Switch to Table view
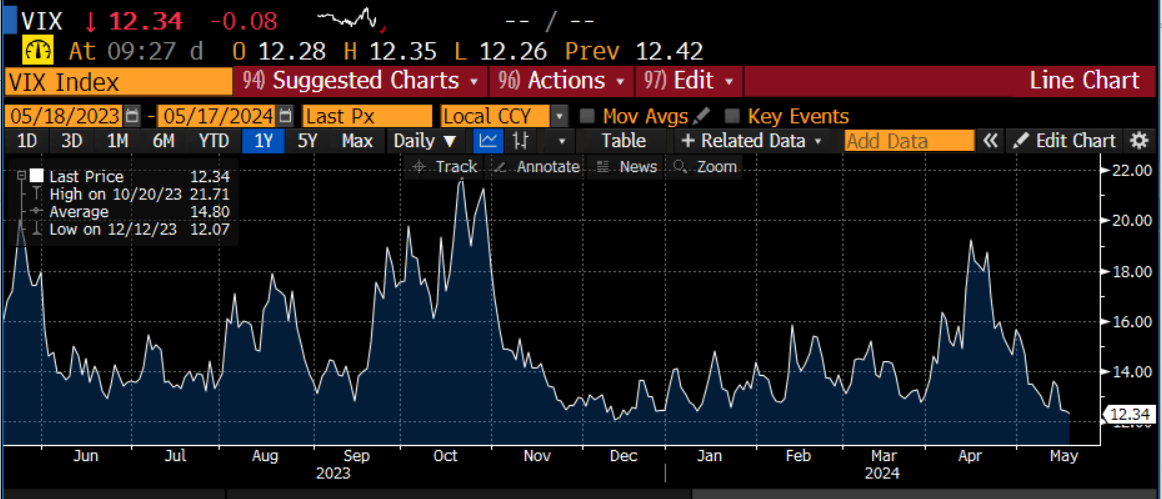The height and width of the screenshot is (499, 1162). (623, 141)
